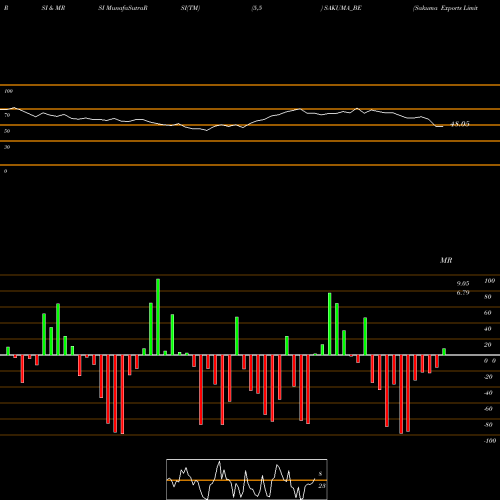
Task: Click the '-40' label on MR axis
Action: tap(488, 393)
